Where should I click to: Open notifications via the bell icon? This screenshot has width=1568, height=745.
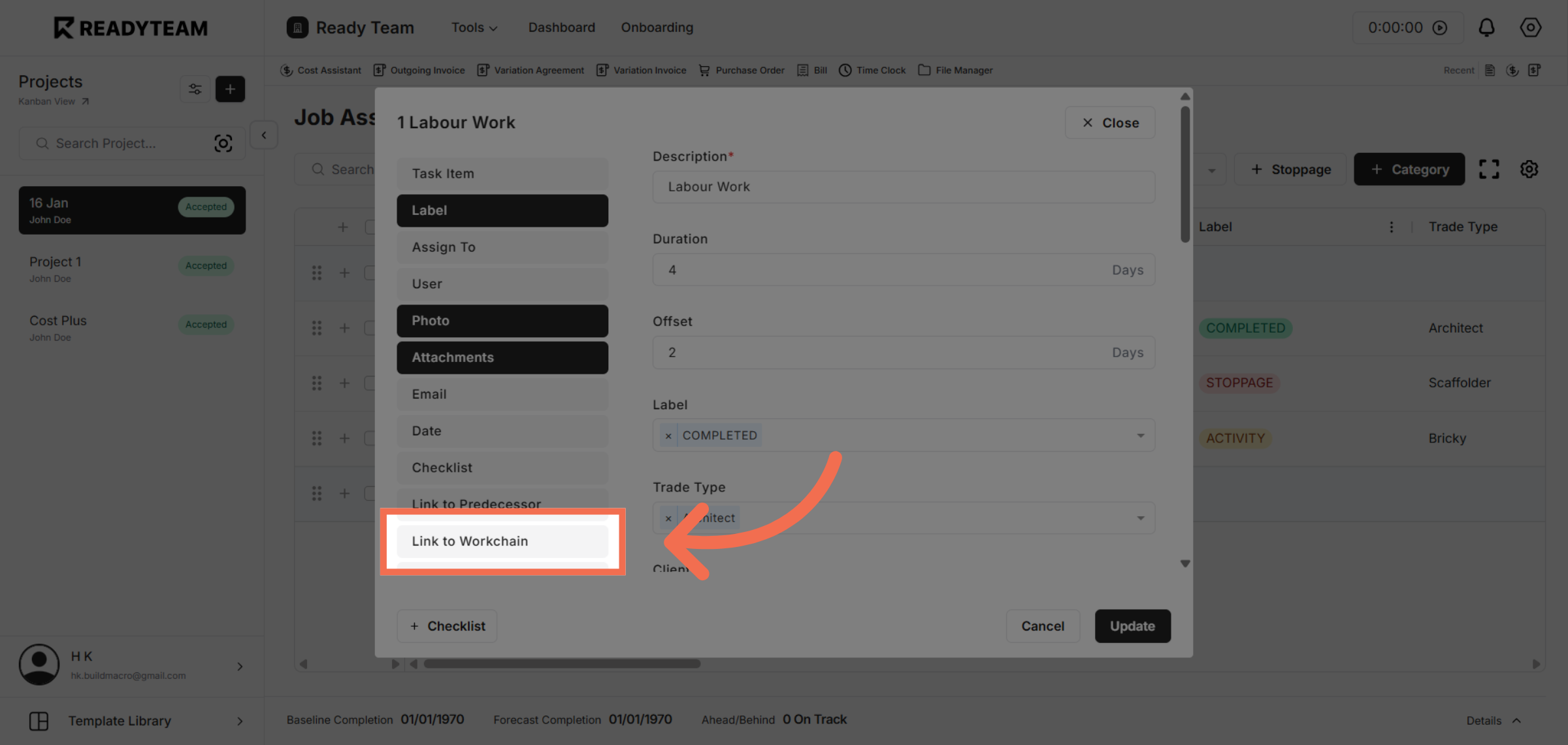pos(1486,27)
